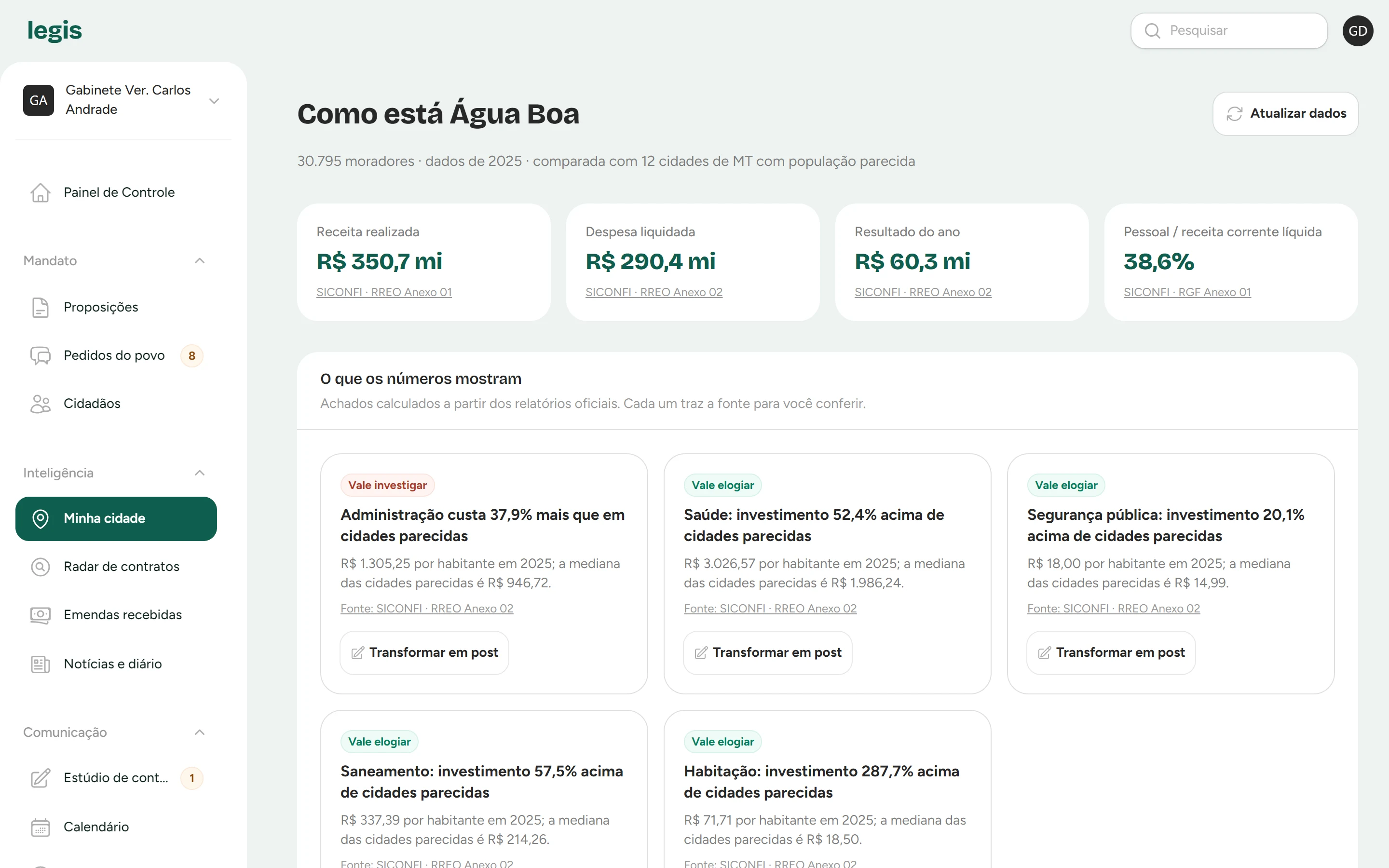Click the legis logo
Screen dimensions: 1389x868
pos(54,30)
